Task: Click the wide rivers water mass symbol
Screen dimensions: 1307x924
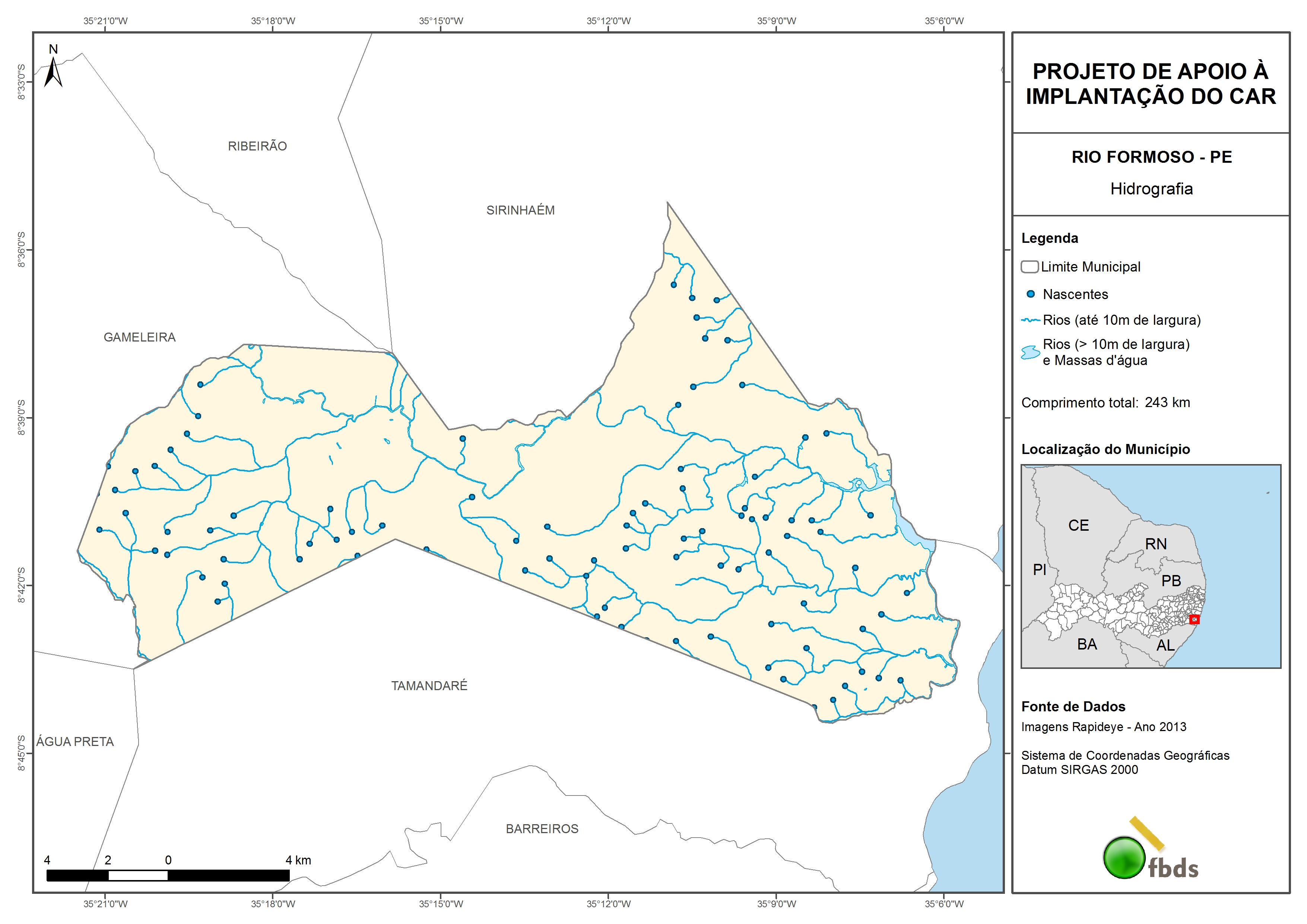Action: click(1030, 352)
